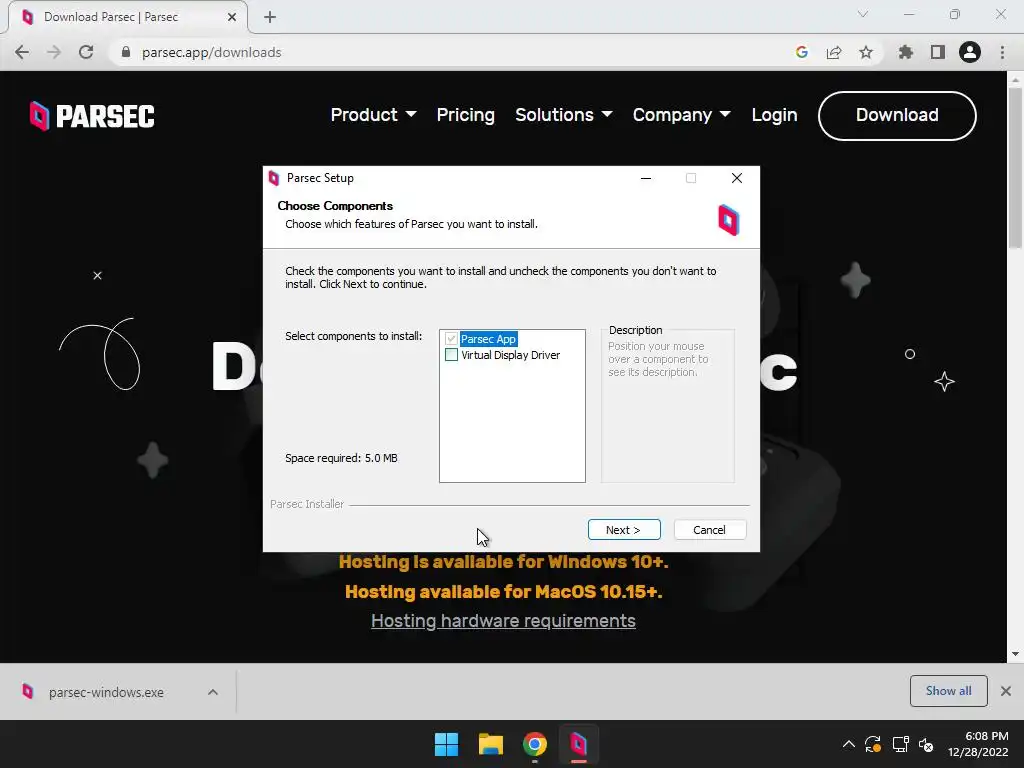The image size is (1024, 768).
Task: Open the Login page
Action: click(x=775, y=115)
